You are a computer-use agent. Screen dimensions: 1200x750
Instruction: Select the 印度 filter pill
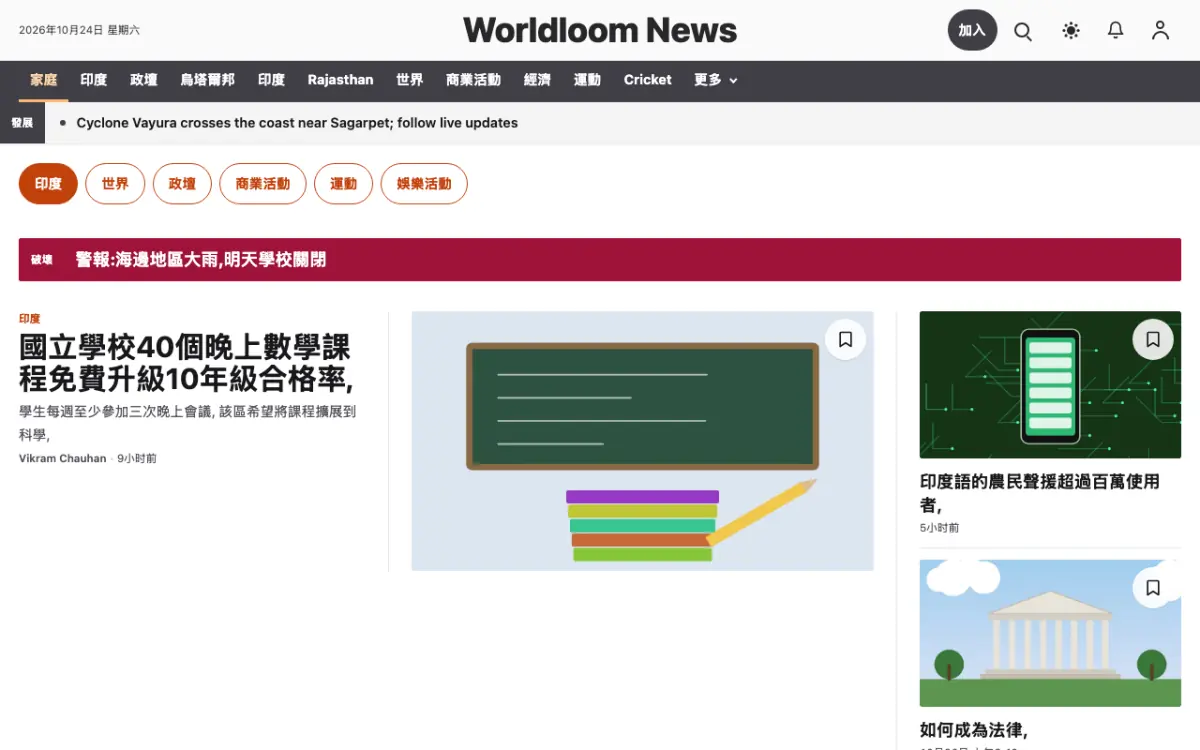(x=48, y=184)
